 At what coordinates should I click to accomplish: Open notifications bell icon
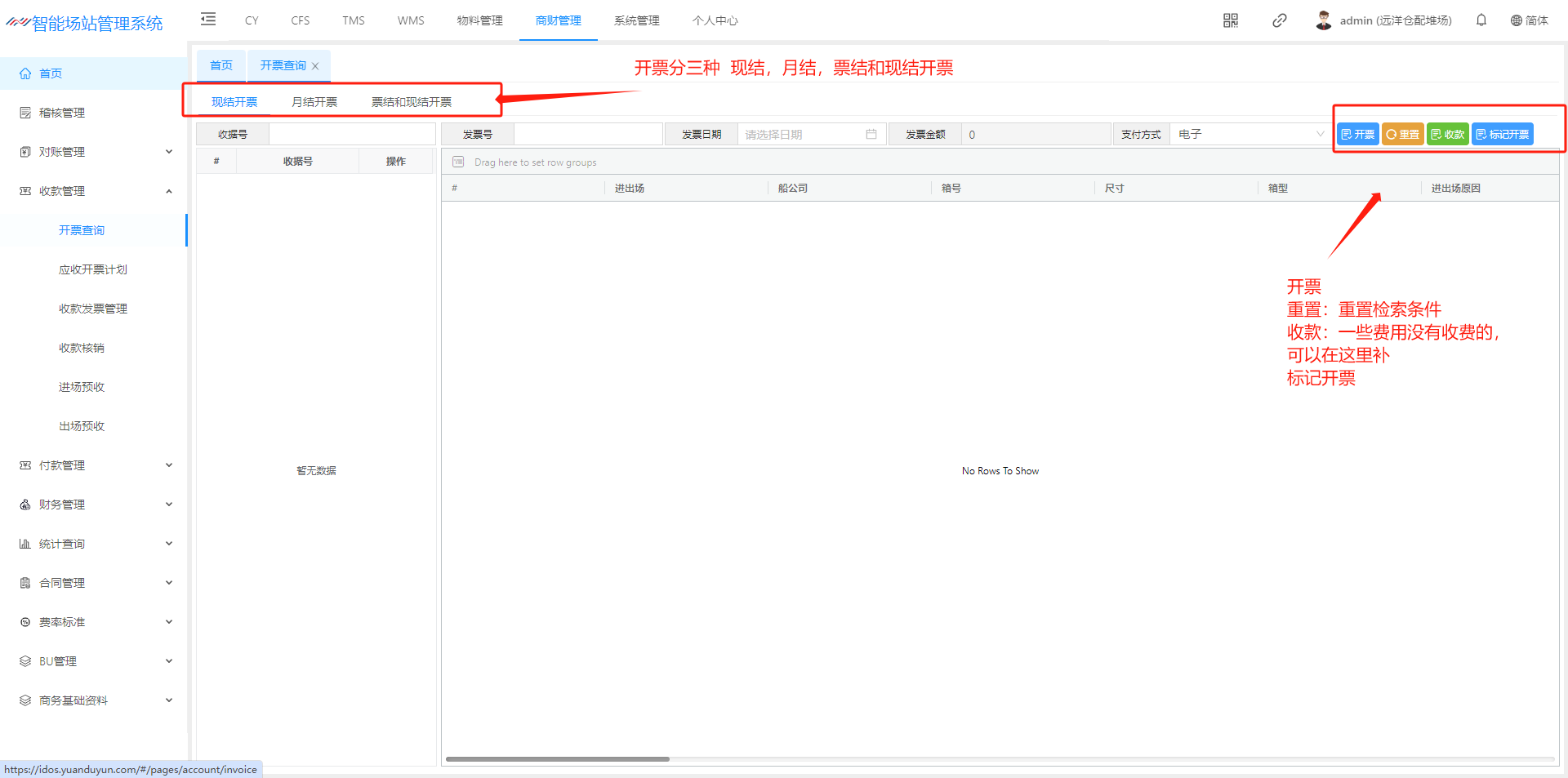tap(1481, 20)
